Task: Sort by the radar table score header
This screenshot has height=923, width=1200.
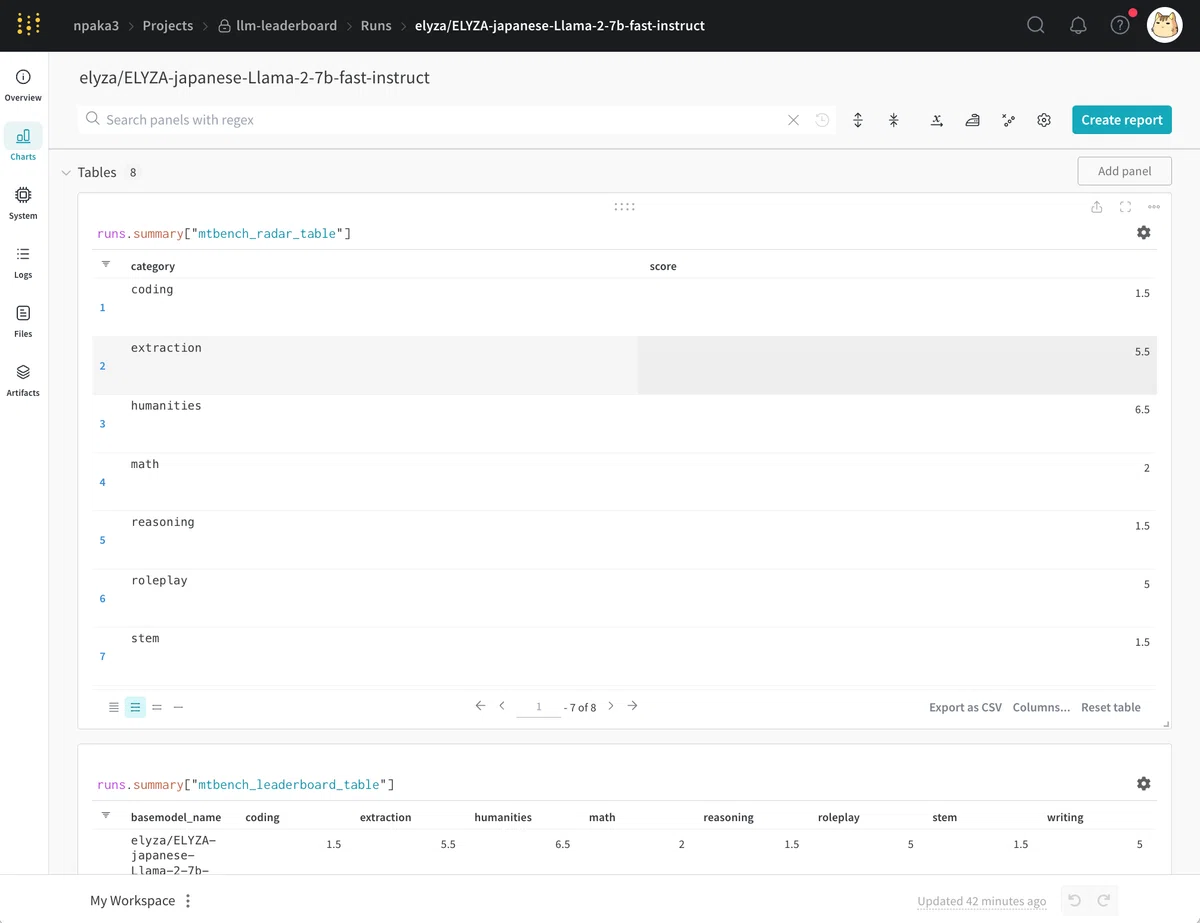Action: pos(663,266)
